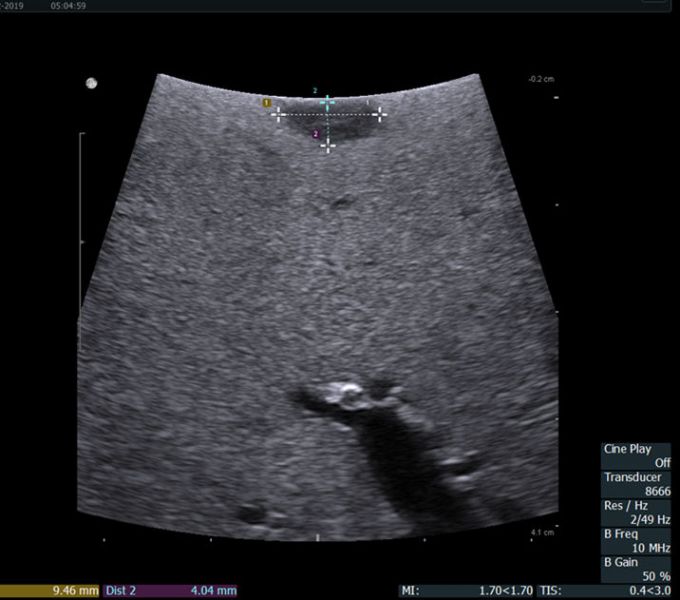Click the MI 1.70<1.70 indicator
This screenshot has width=680, height=600.
(464, 590)
